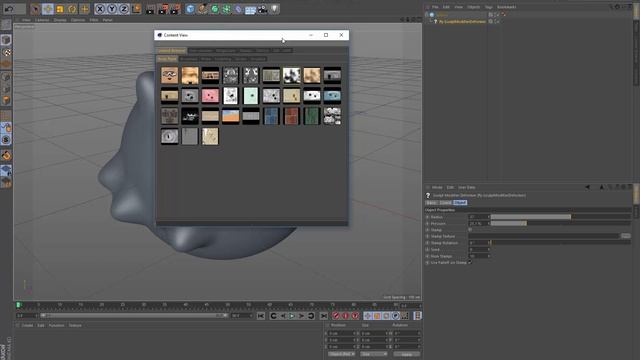The image size is (640, 360).
Task: Open viewport Display menu
Action: click(60, 20)
